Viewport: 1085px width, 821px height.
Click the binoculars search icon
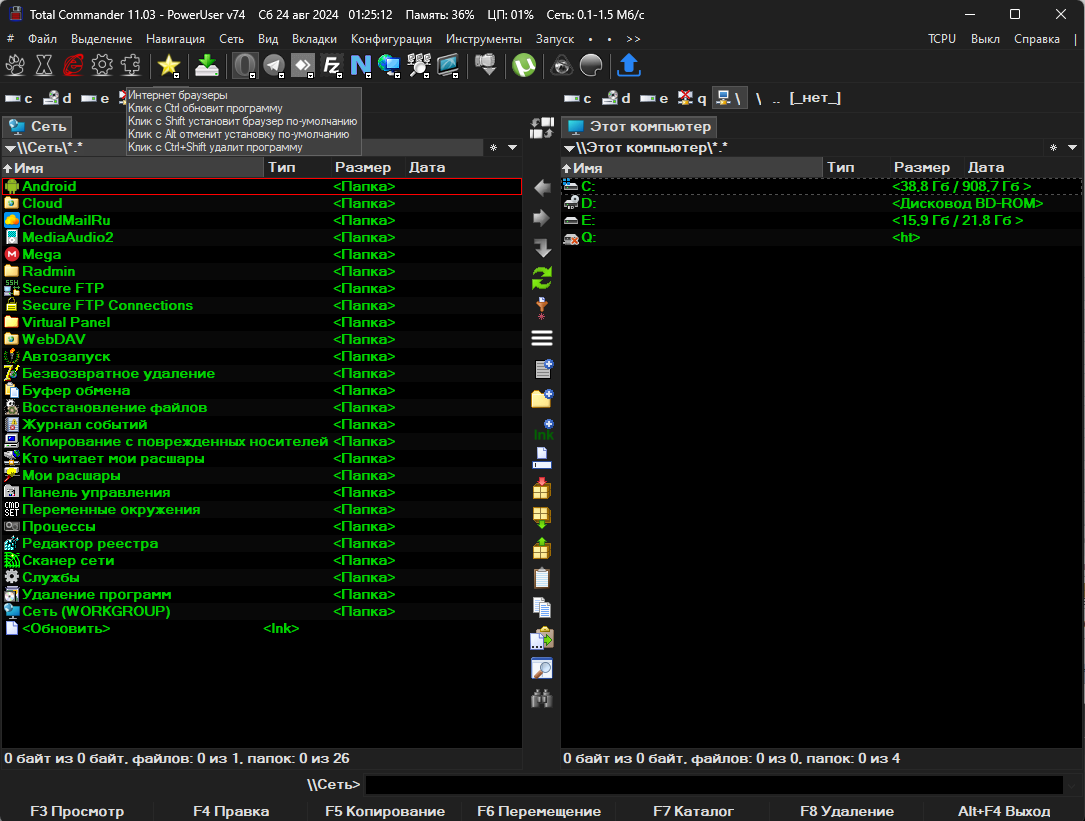pos(542,700)
